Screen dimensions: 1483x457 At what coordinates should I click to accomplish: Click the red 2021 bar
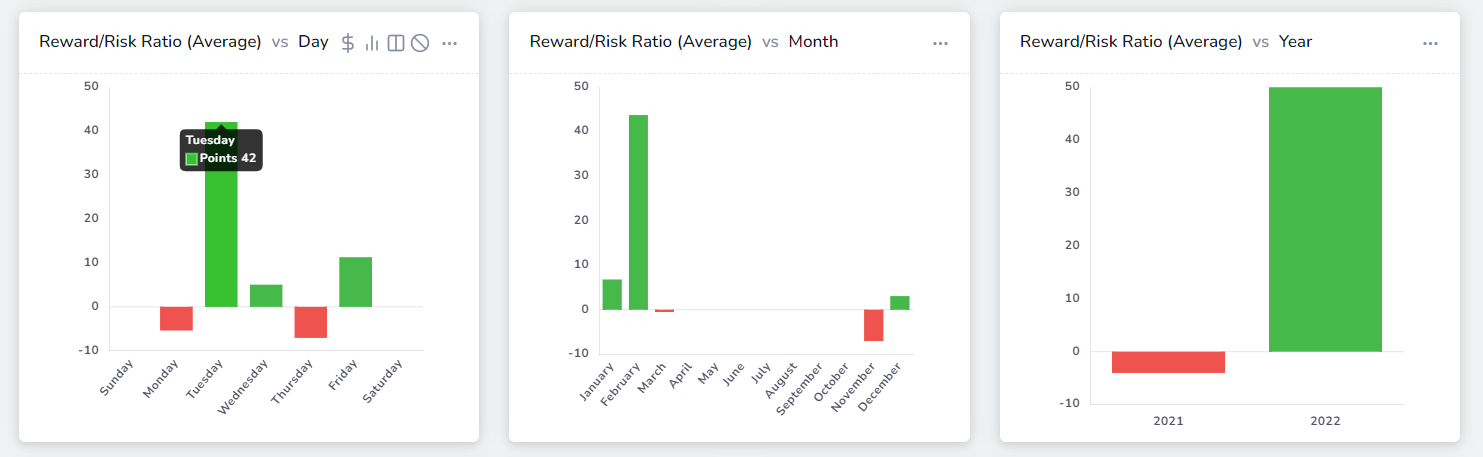click(x=1168, y=362)
